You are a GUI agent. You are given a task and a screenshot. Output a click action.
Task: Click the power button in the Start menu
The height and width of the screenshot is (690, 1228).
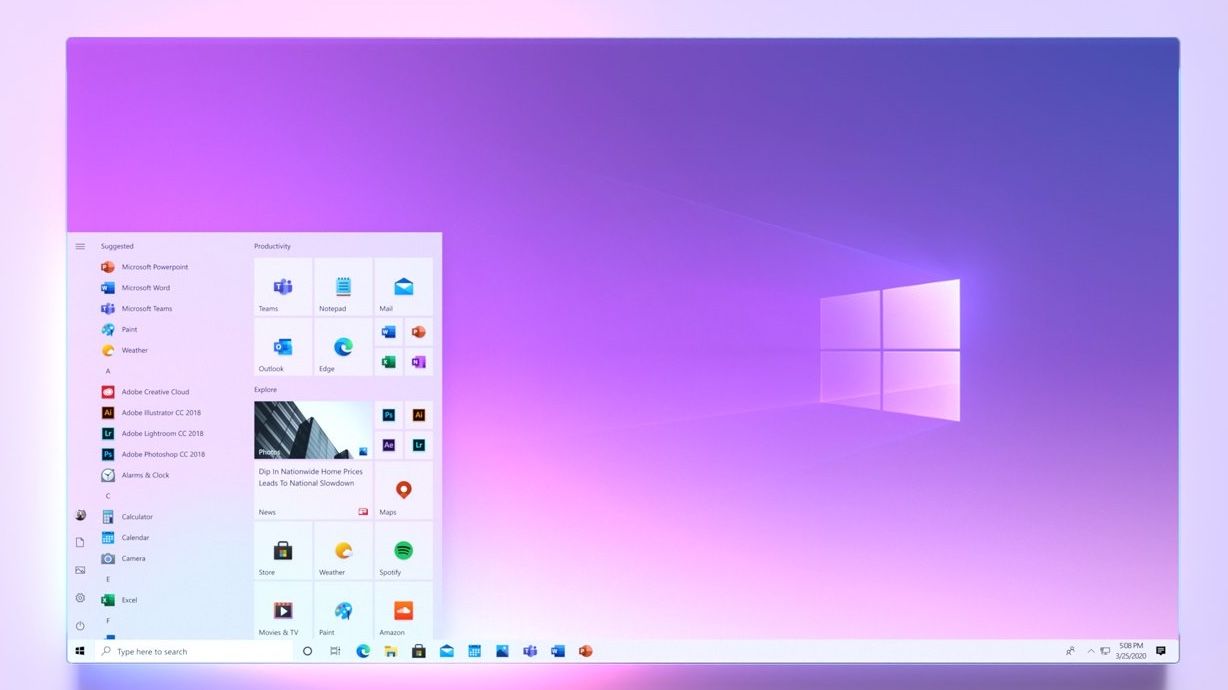[80, 625]
